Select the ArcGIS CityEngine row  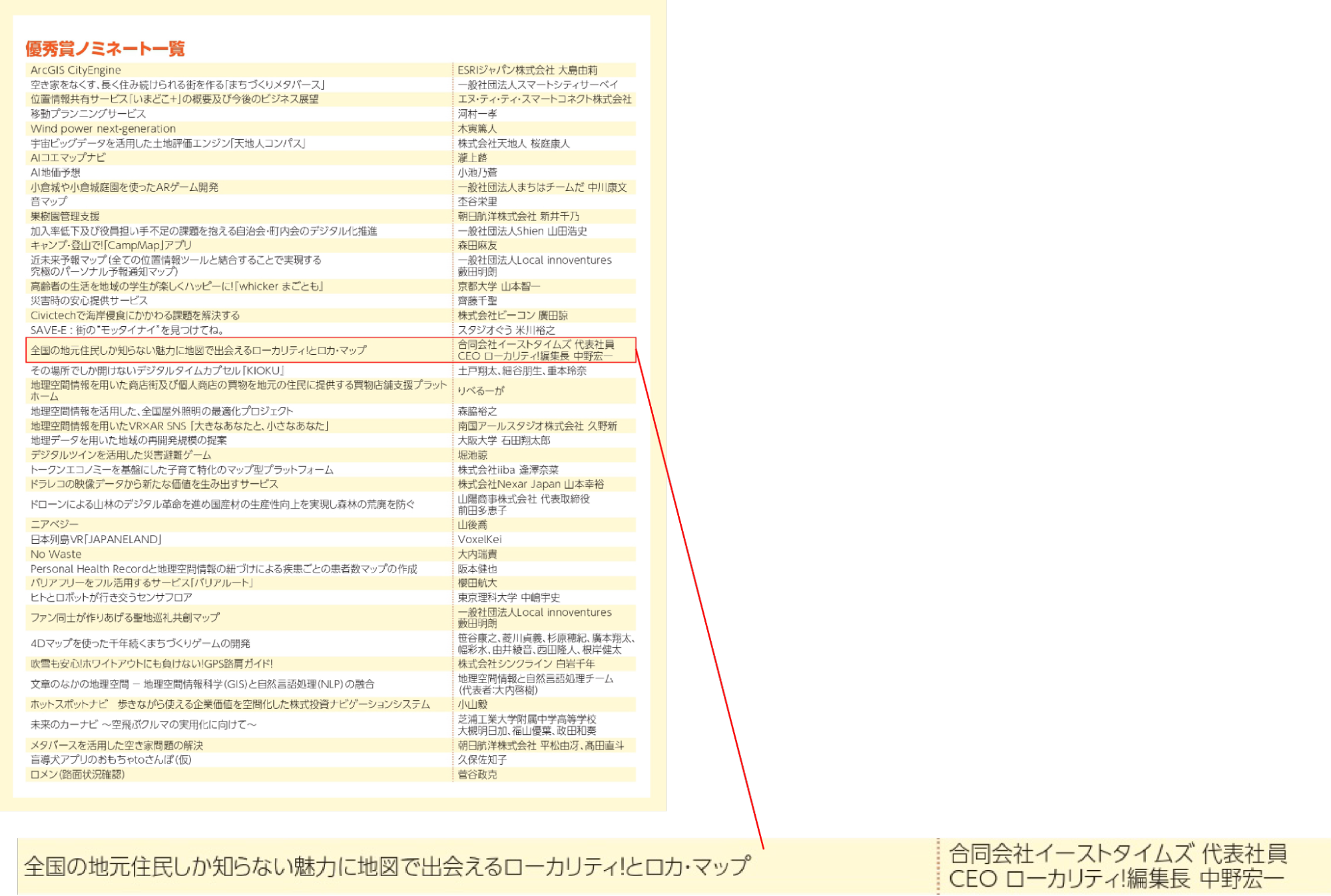coord(76,70)
